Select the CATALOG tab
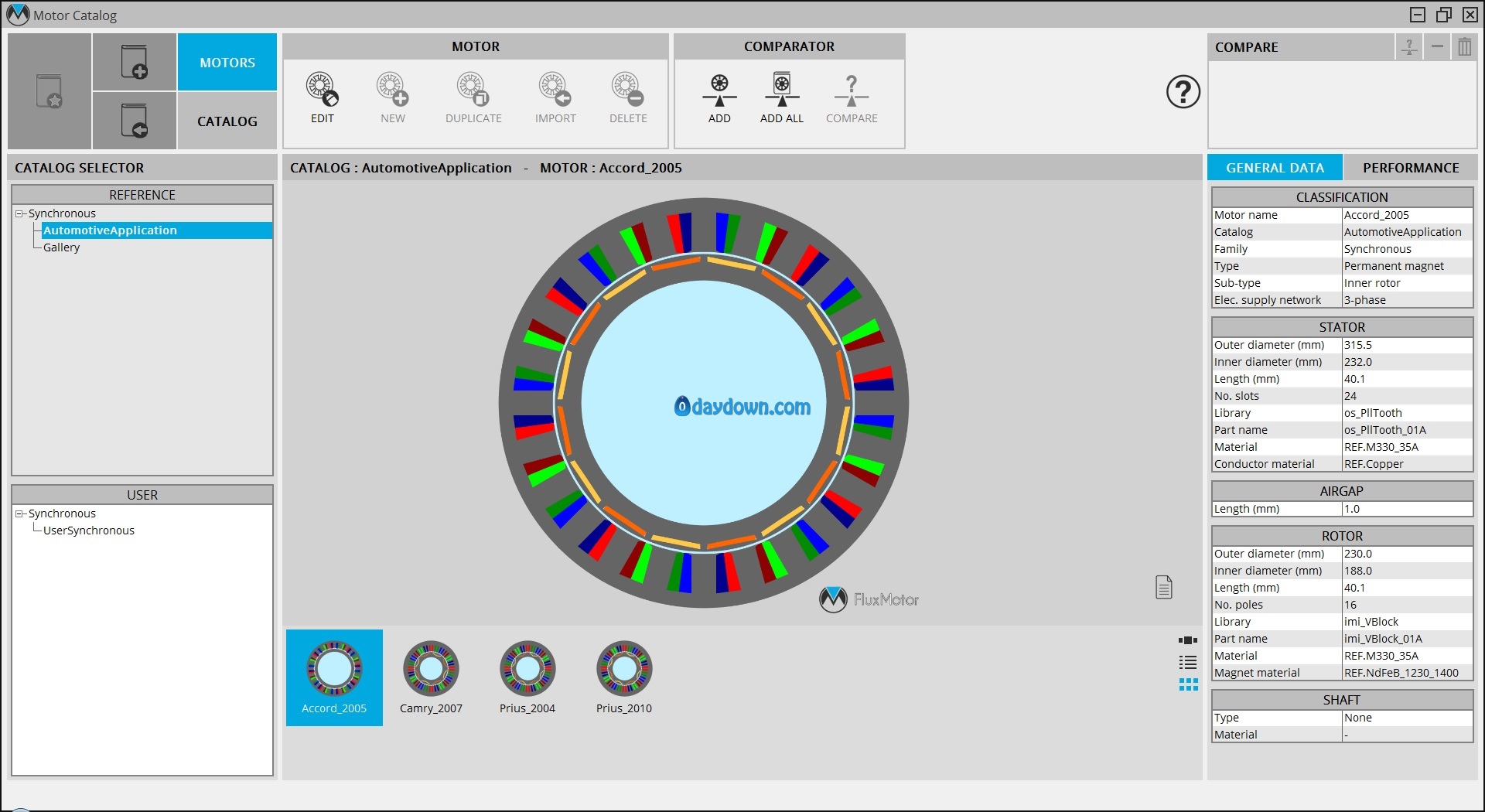Viewport: 1485px width, 812px height. [227, 121]
